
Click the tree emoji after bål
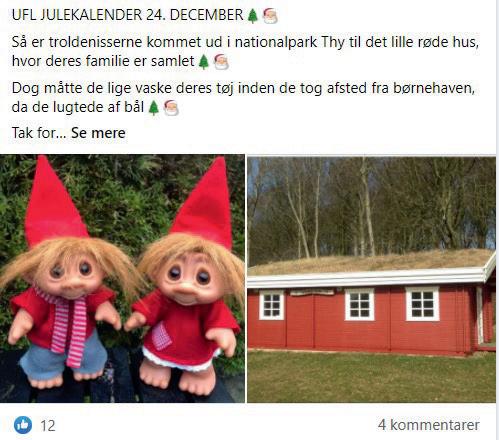click(x=153, y=108)
